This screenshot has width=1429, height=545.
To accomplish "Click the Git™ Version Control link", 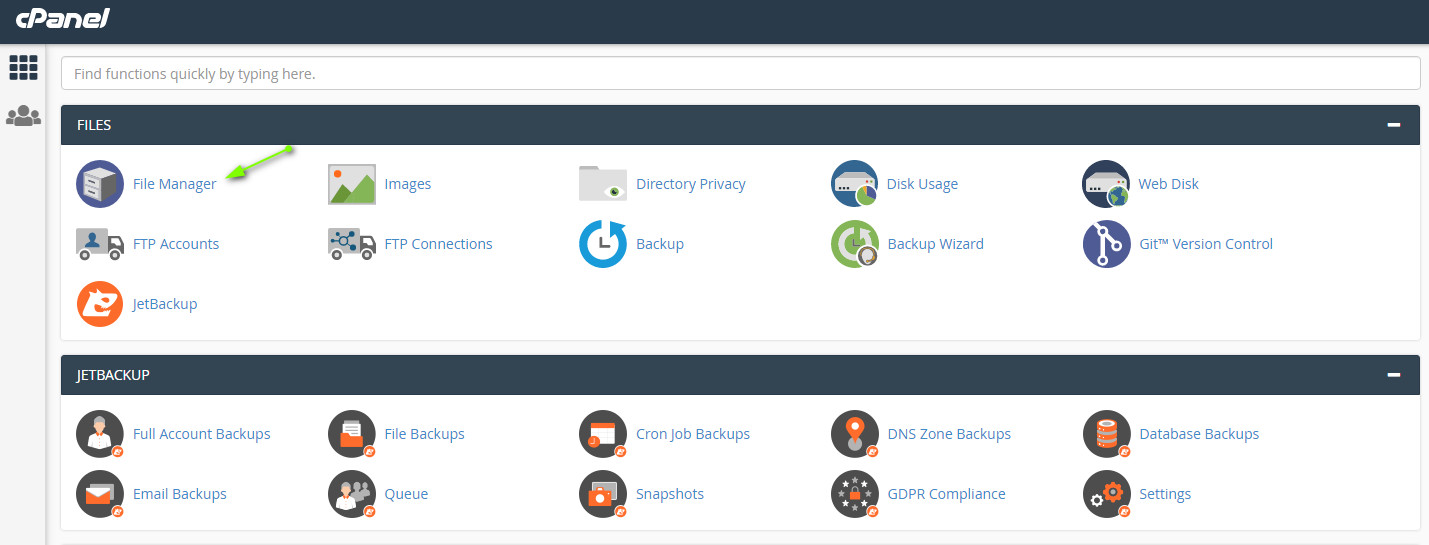I will point(1206,244).
